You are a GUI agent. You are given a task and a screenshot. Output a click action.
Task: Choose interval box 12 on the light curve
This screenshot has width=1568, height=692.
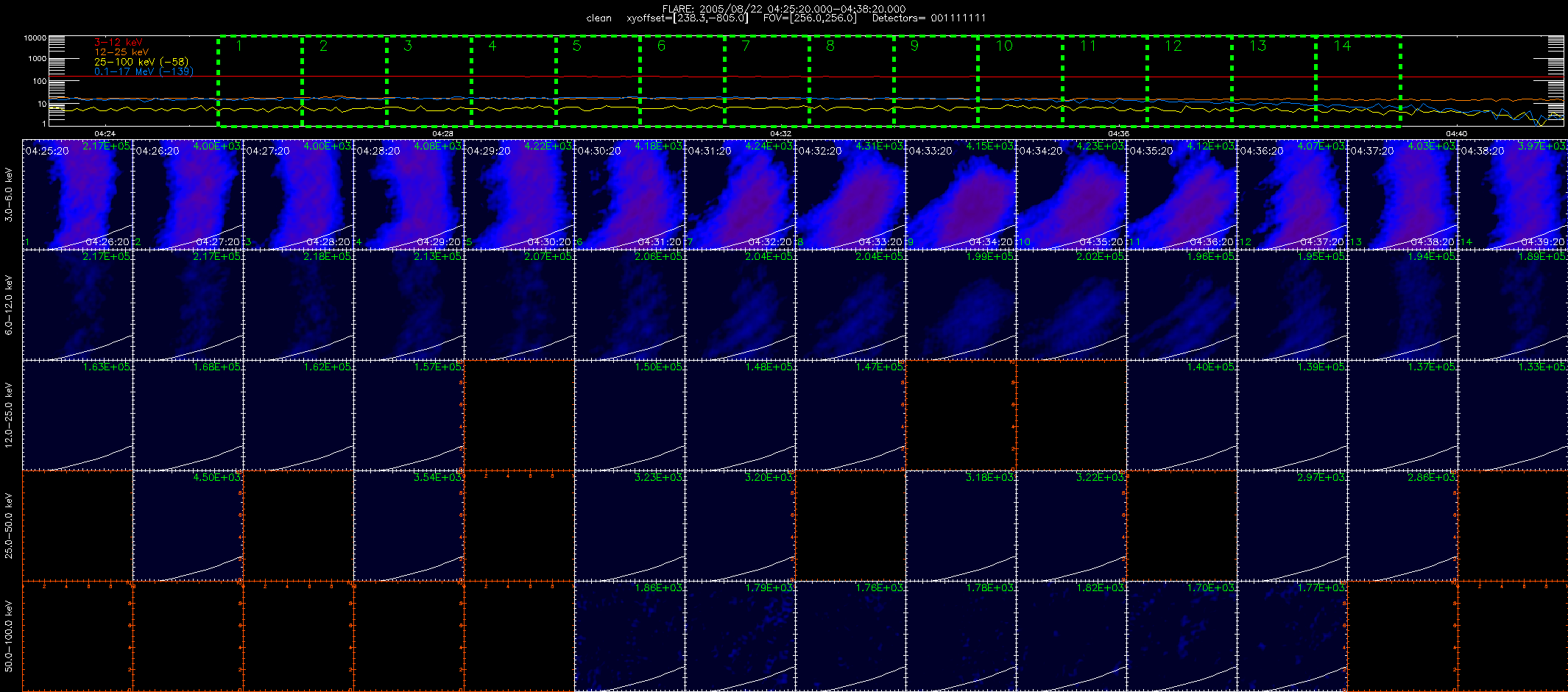(1190, 81)
